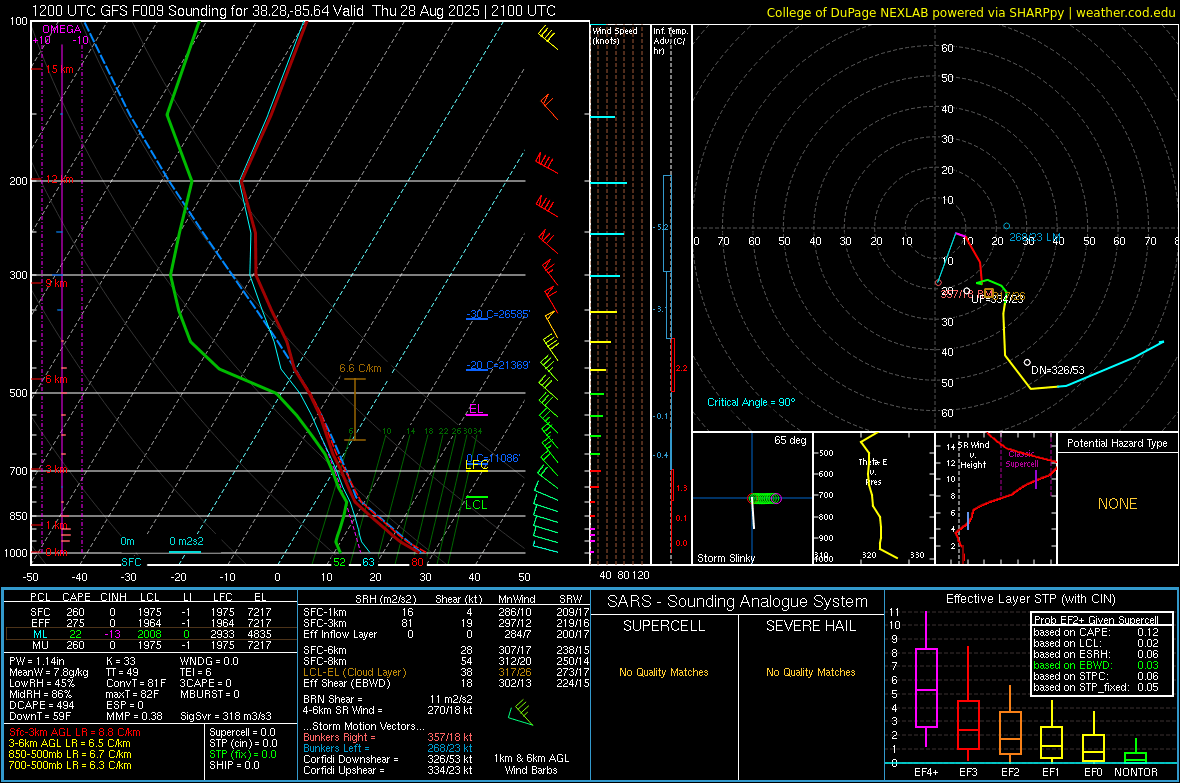Click the -20 C=21369' temperature level label
1180x783 pixels.
pos(498,365)
